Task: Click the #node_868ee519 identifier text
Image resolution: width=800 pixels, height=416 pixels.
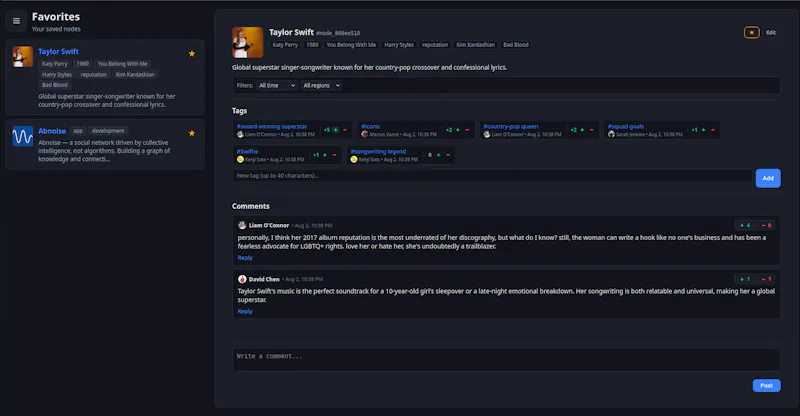Action: pos(338,33)
